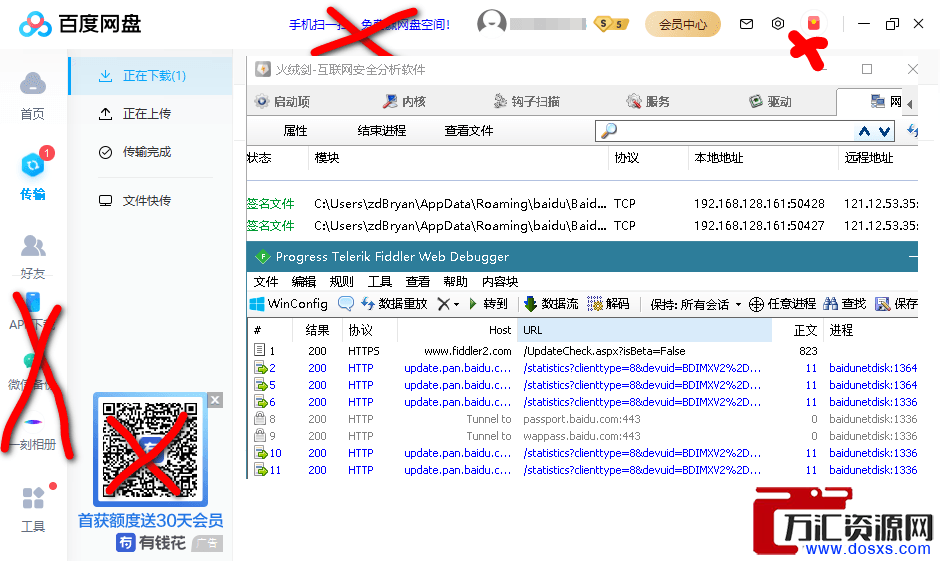Click 转到 go toolbar button
Image resolution: width=940 pixels, height=561 pixels.
488,304
